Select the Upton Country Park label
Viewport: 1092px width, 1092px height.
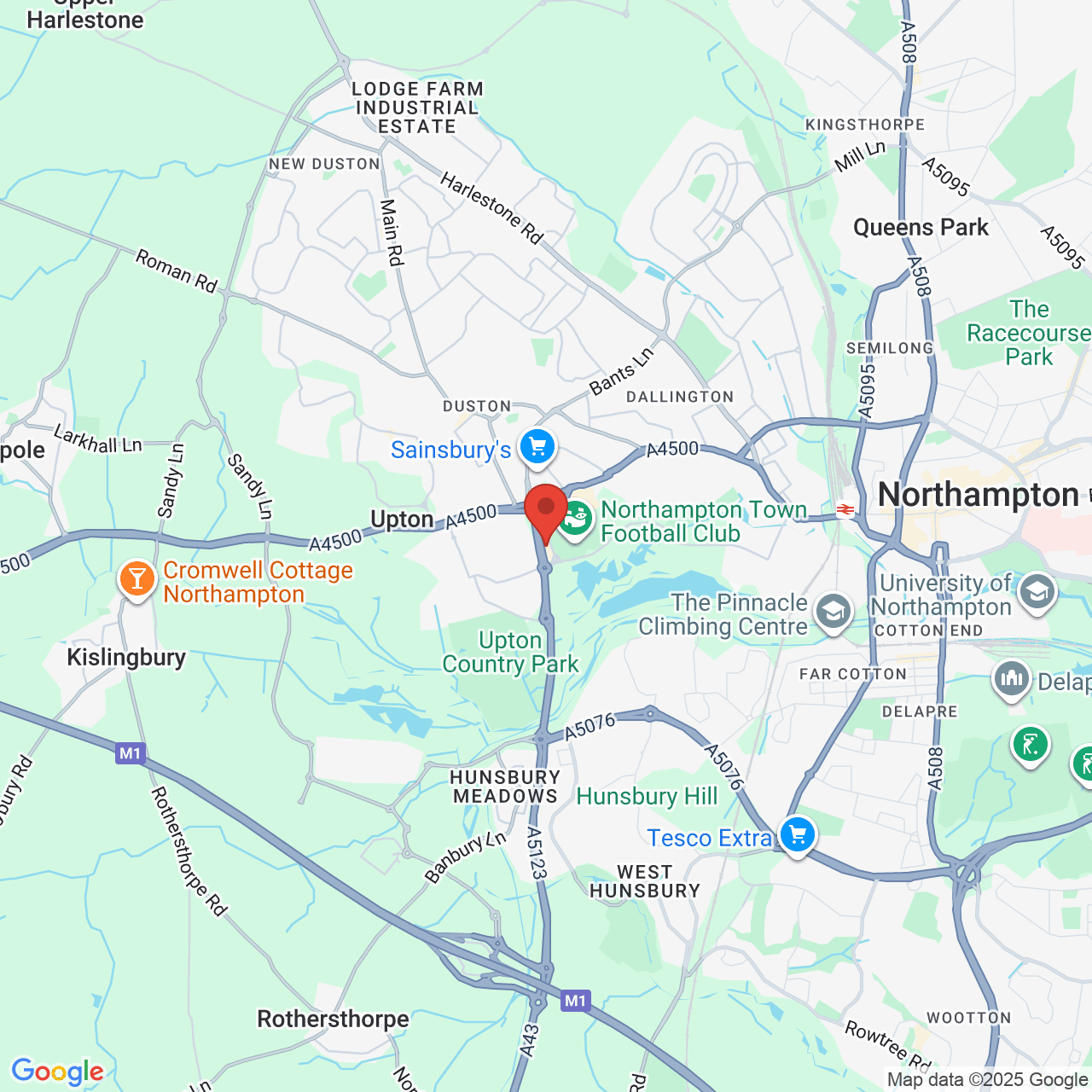click(510, 653)
